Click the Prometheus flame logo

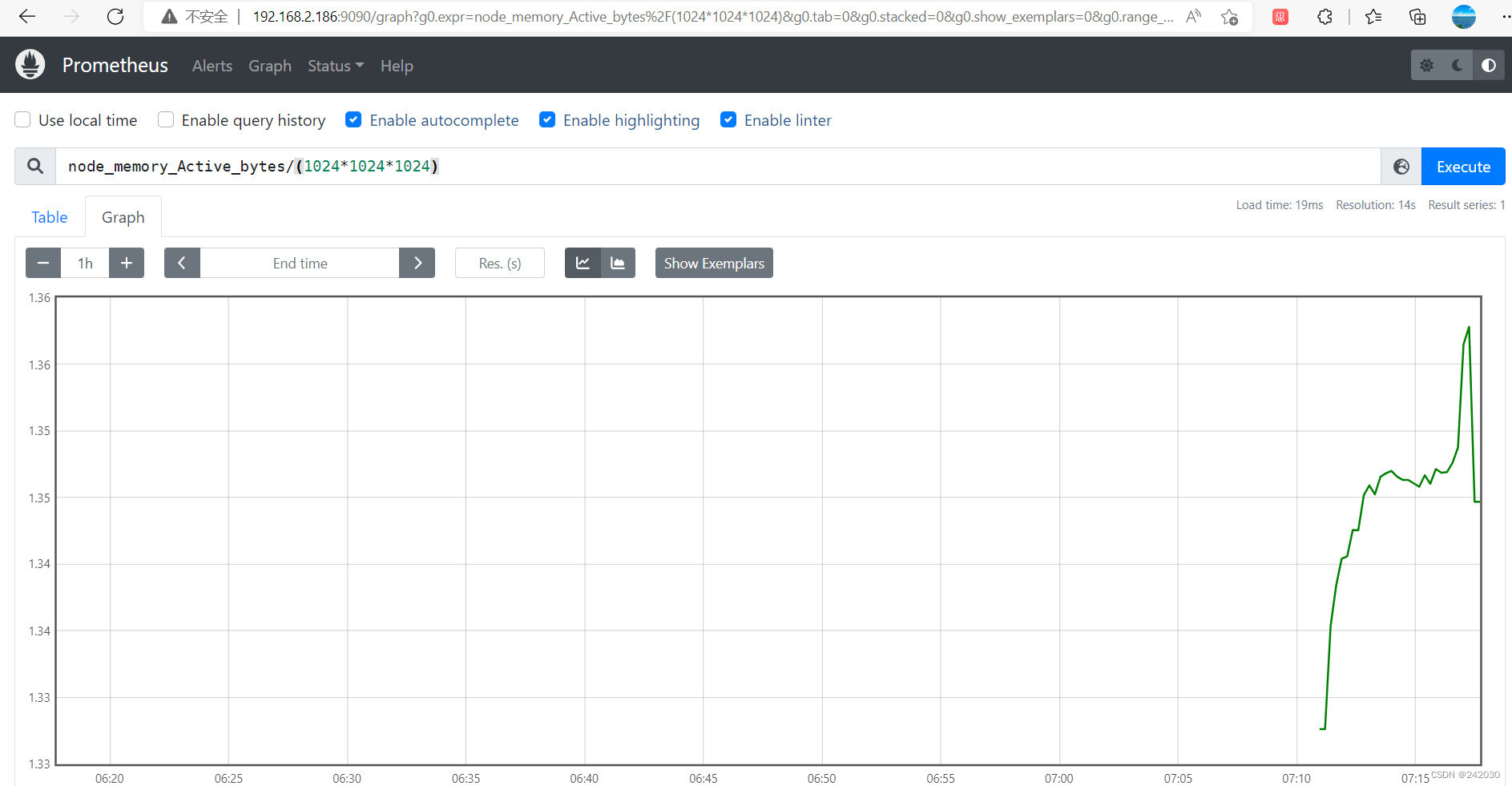pos(30,65)
